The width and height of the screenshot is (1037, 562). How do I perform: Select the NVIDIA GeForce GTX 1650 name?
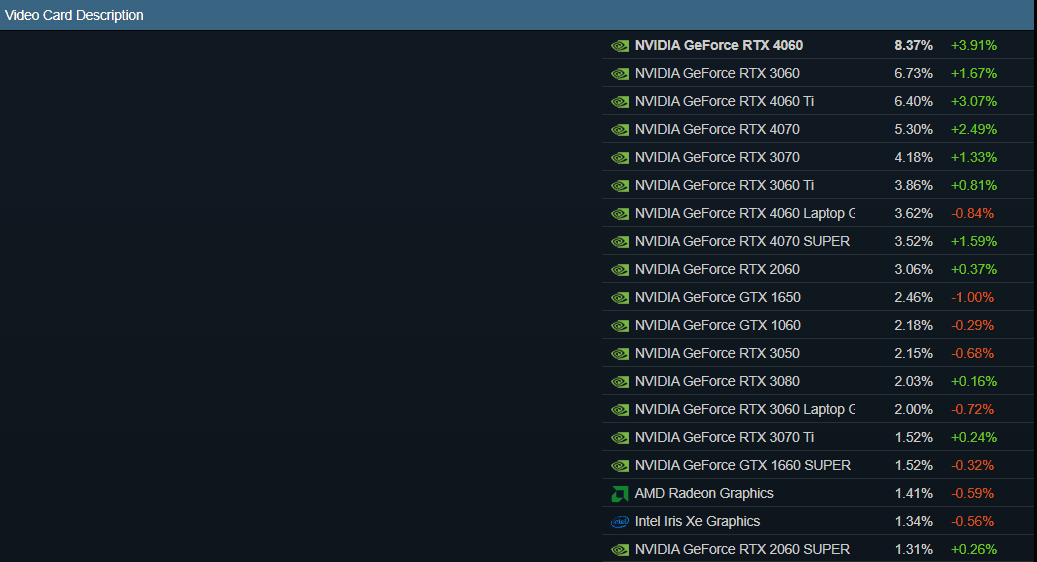click(718, 297)
